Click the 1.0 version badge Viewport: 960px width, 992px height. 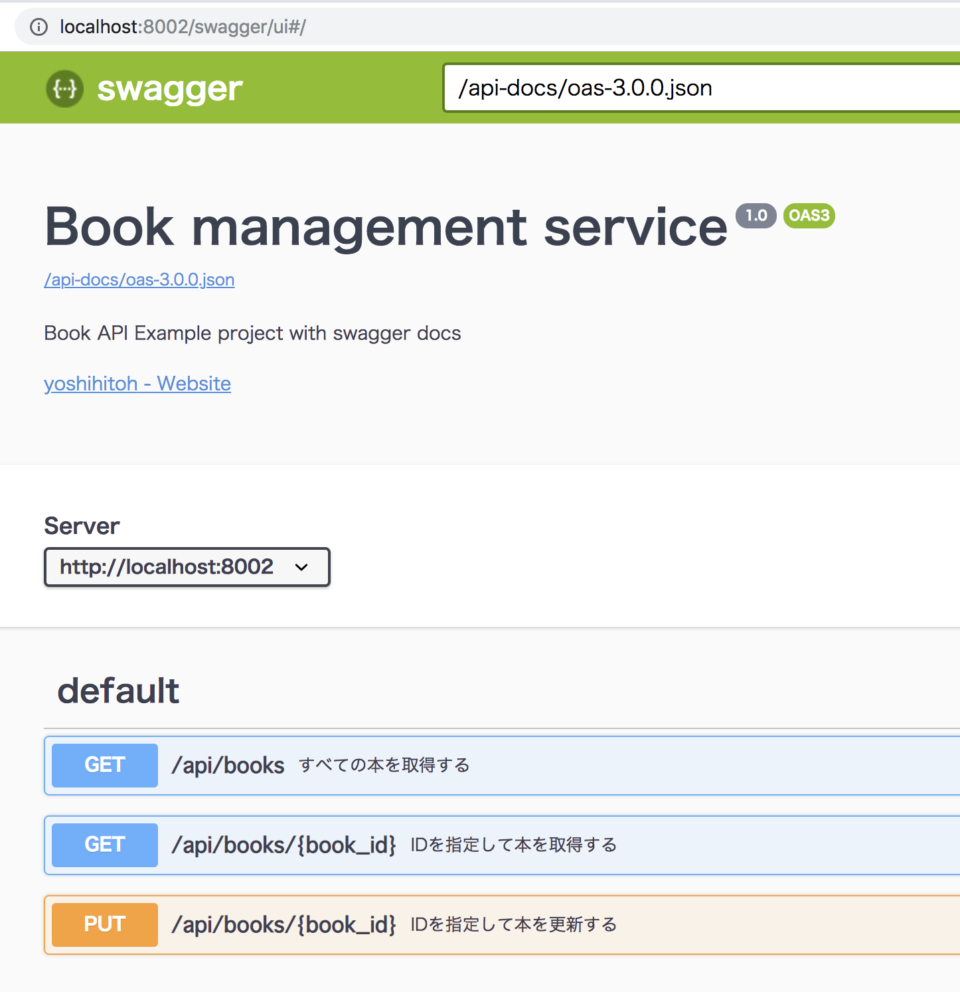(756, 215)
